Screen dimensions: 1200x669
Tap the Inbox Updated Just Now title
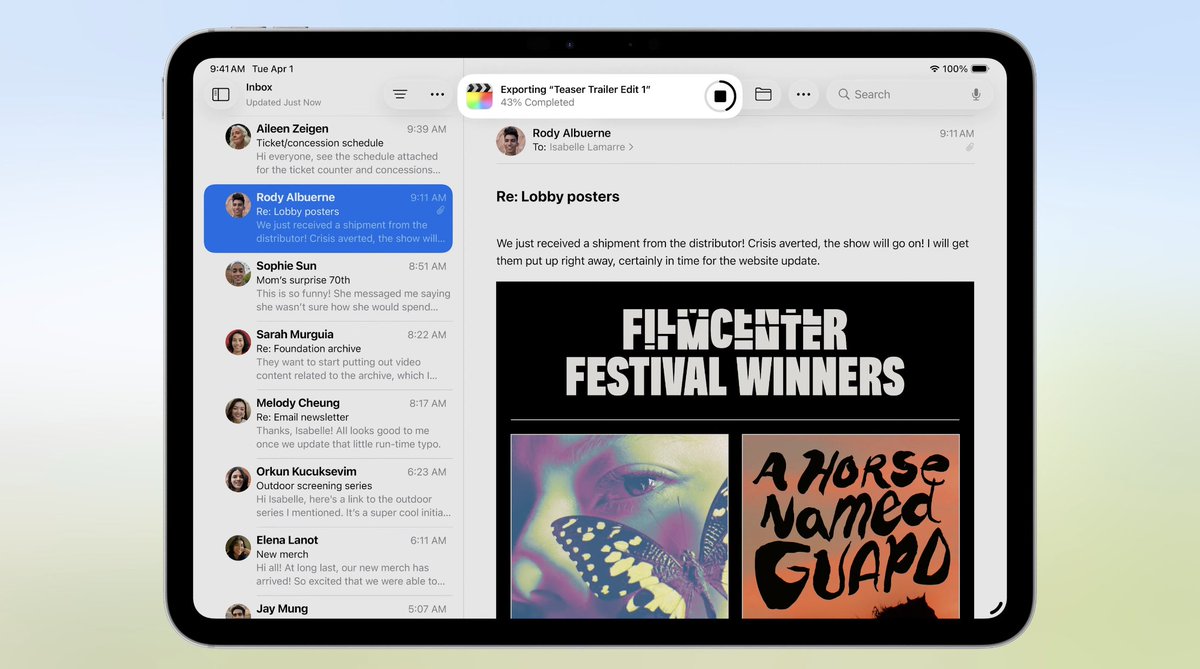point(284,95)
